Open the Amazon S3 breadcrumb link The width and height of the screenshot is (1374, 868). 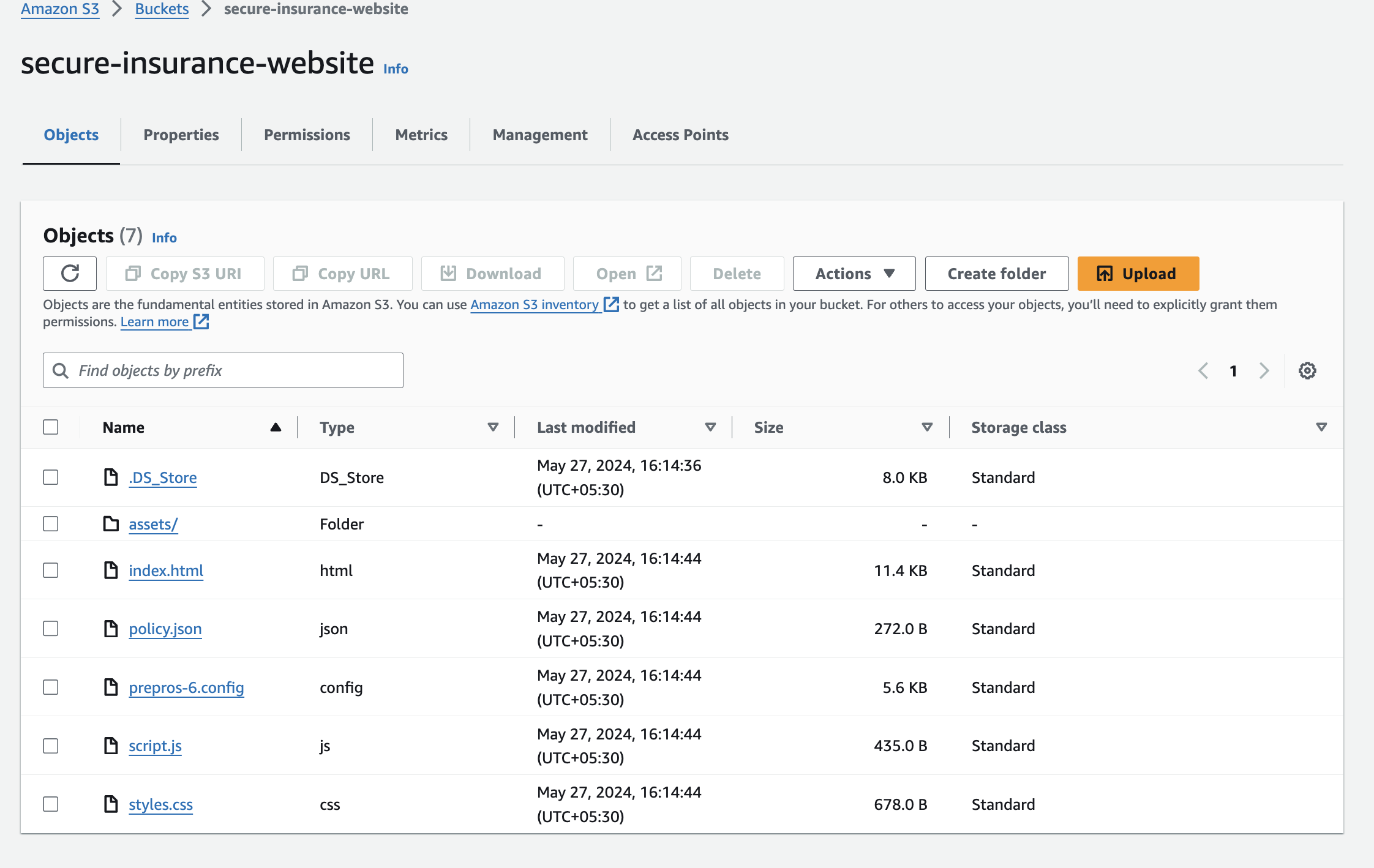(x=60, y=9)
